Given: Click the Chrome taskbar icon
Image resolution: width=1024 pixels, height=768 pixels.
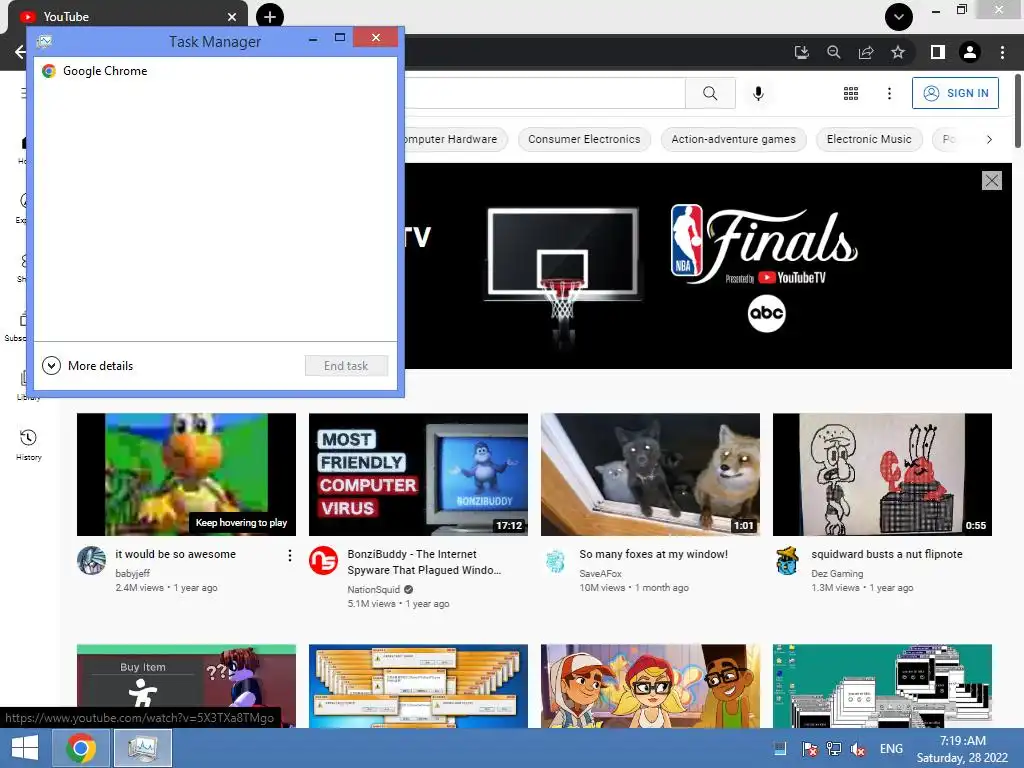Looking at the screenshot, I should 81,748.
